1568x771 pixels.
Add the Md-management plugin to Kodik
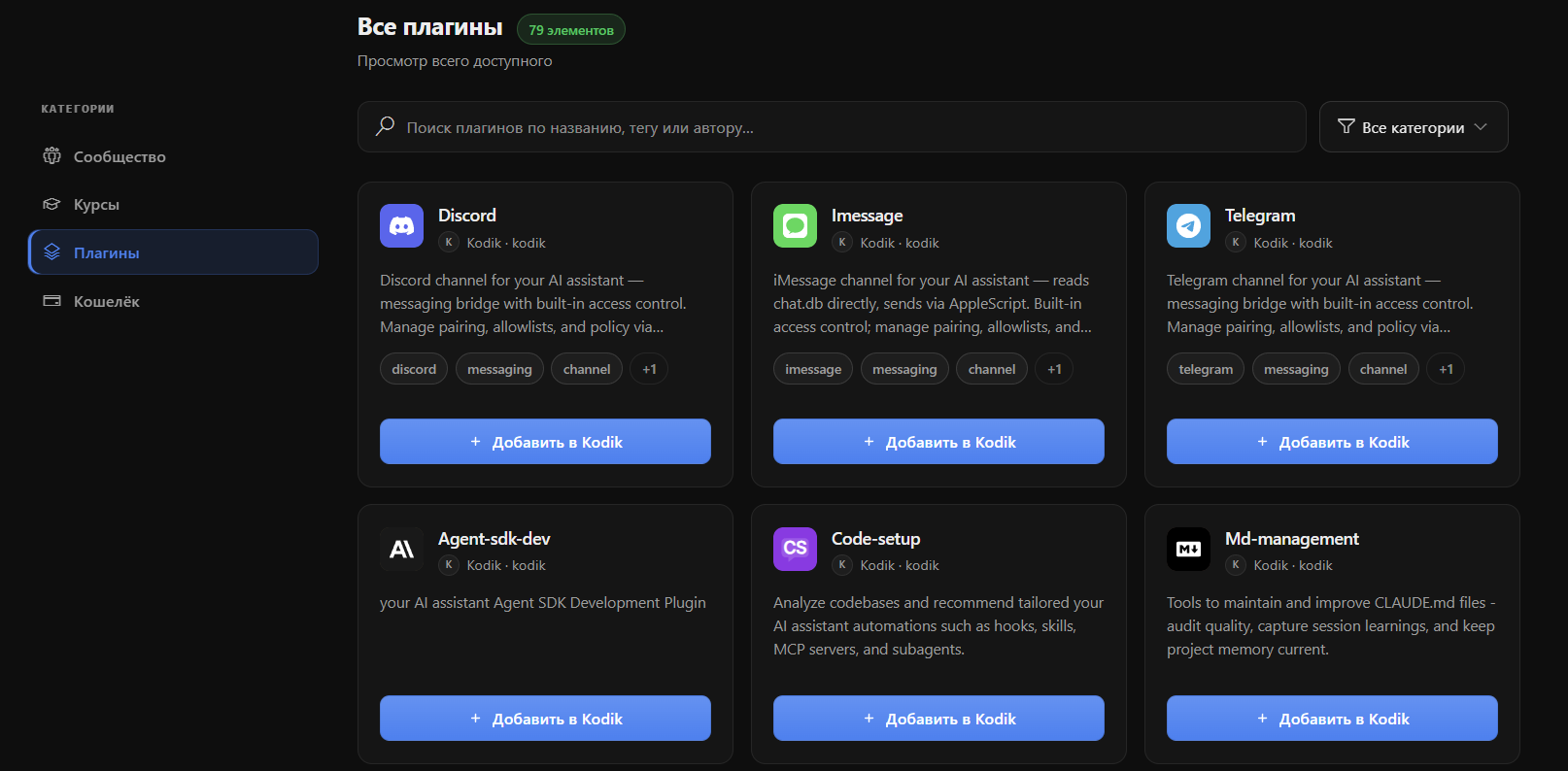(1332, 719)
